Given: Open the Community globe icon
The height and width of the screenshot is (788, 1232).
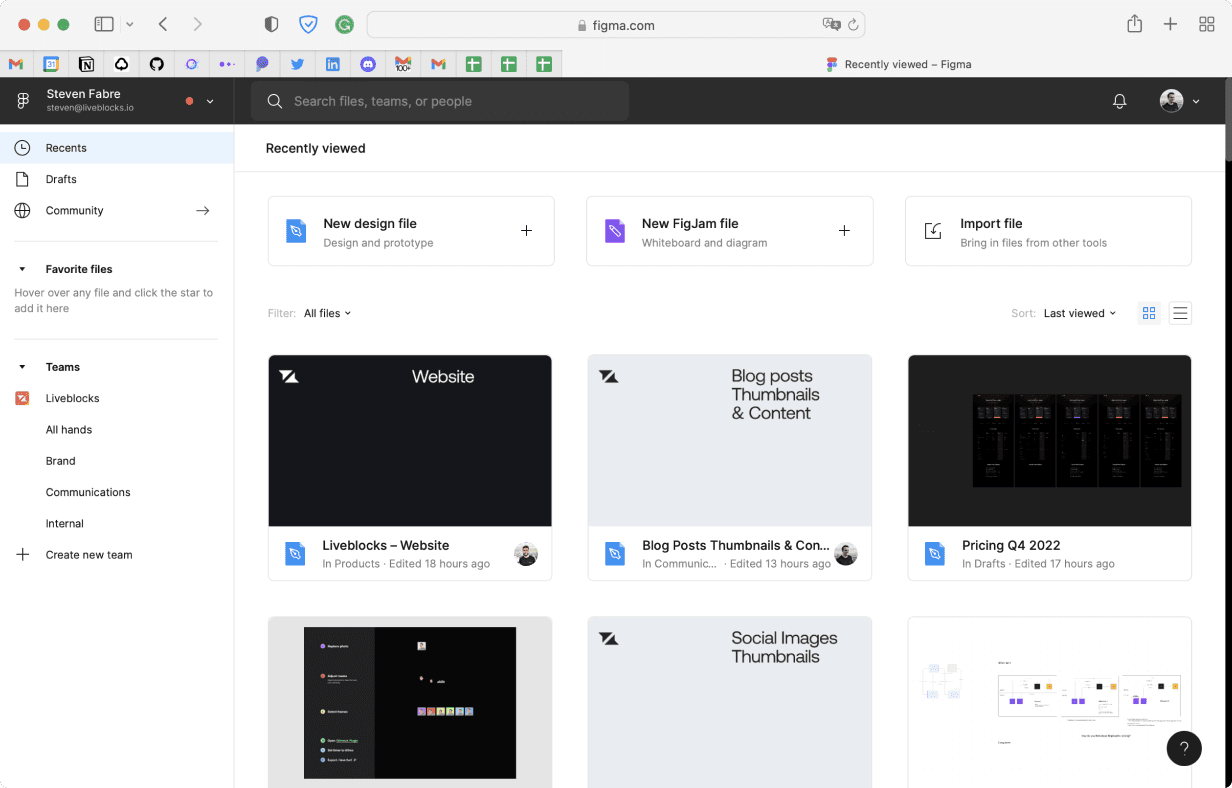Looking at the screenshot, I should click(22, 210).
